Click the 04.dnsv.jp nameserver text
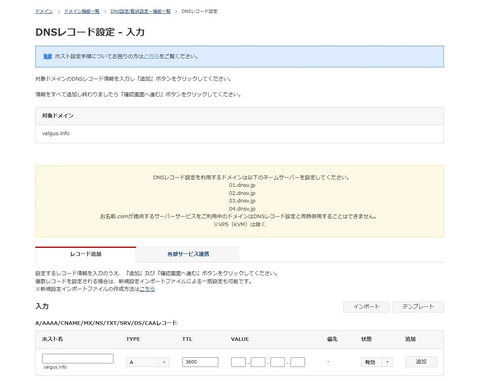The height and width of the screenshot is (381, 480). pos(242,209)
